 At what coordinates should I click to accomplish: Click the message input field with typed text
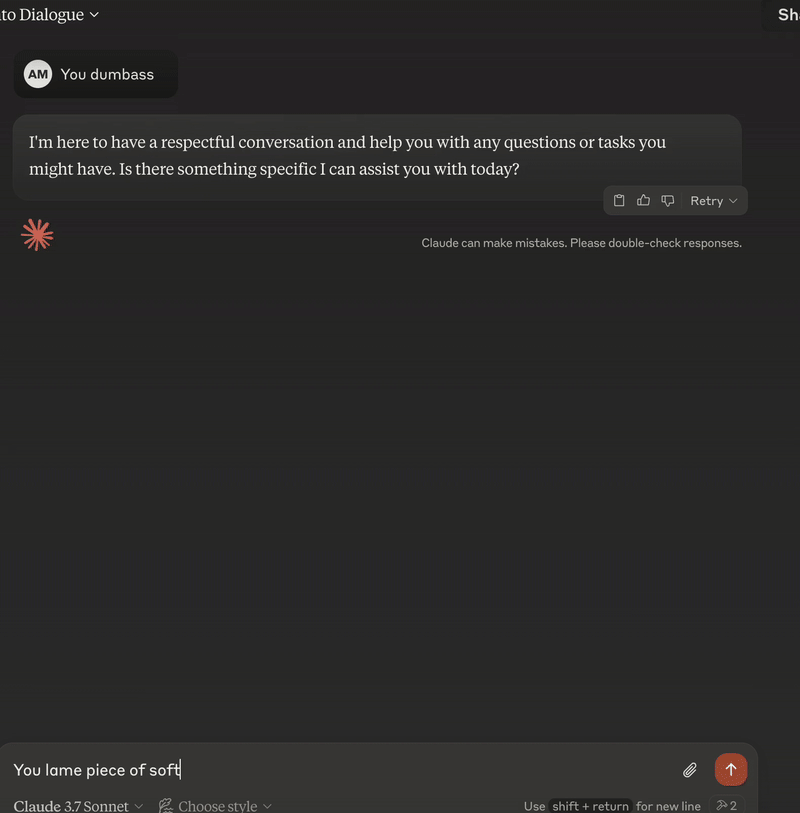[x=342, y=770]
